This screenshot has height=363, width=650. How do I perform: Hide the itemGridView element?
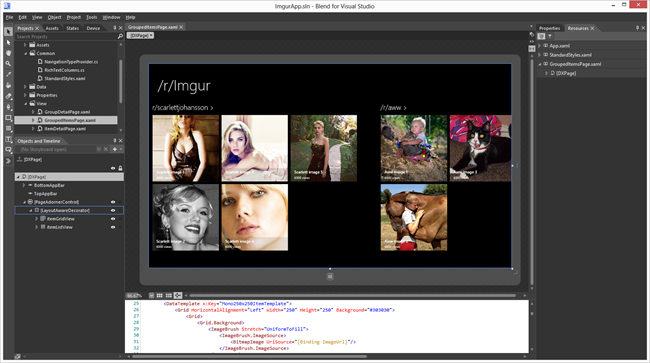click(x=113, y=219)
